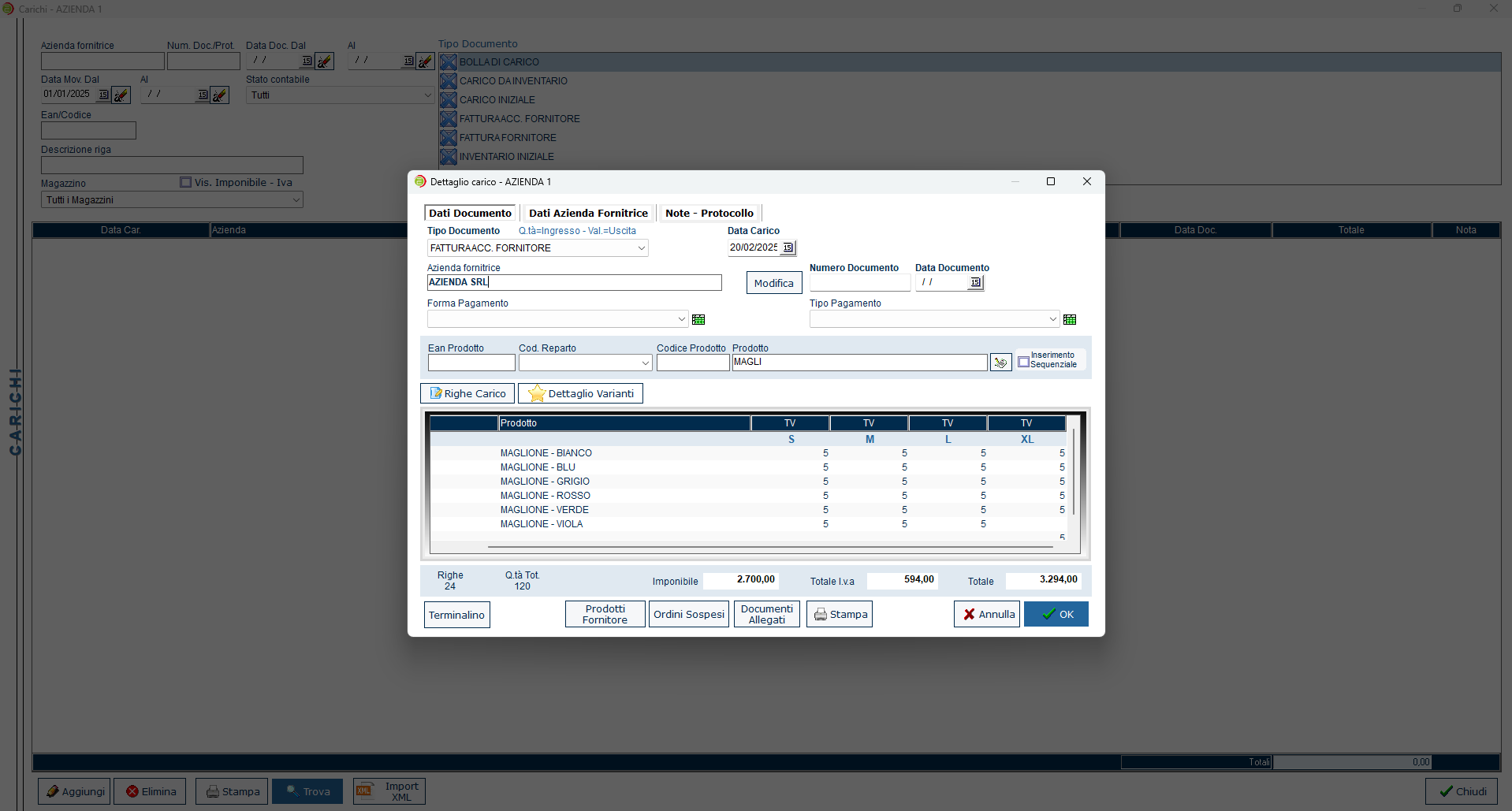The image size is (1512, 811).
Task: Click the product search icon beside Prodotto
Action: (x=1000, y=362)
